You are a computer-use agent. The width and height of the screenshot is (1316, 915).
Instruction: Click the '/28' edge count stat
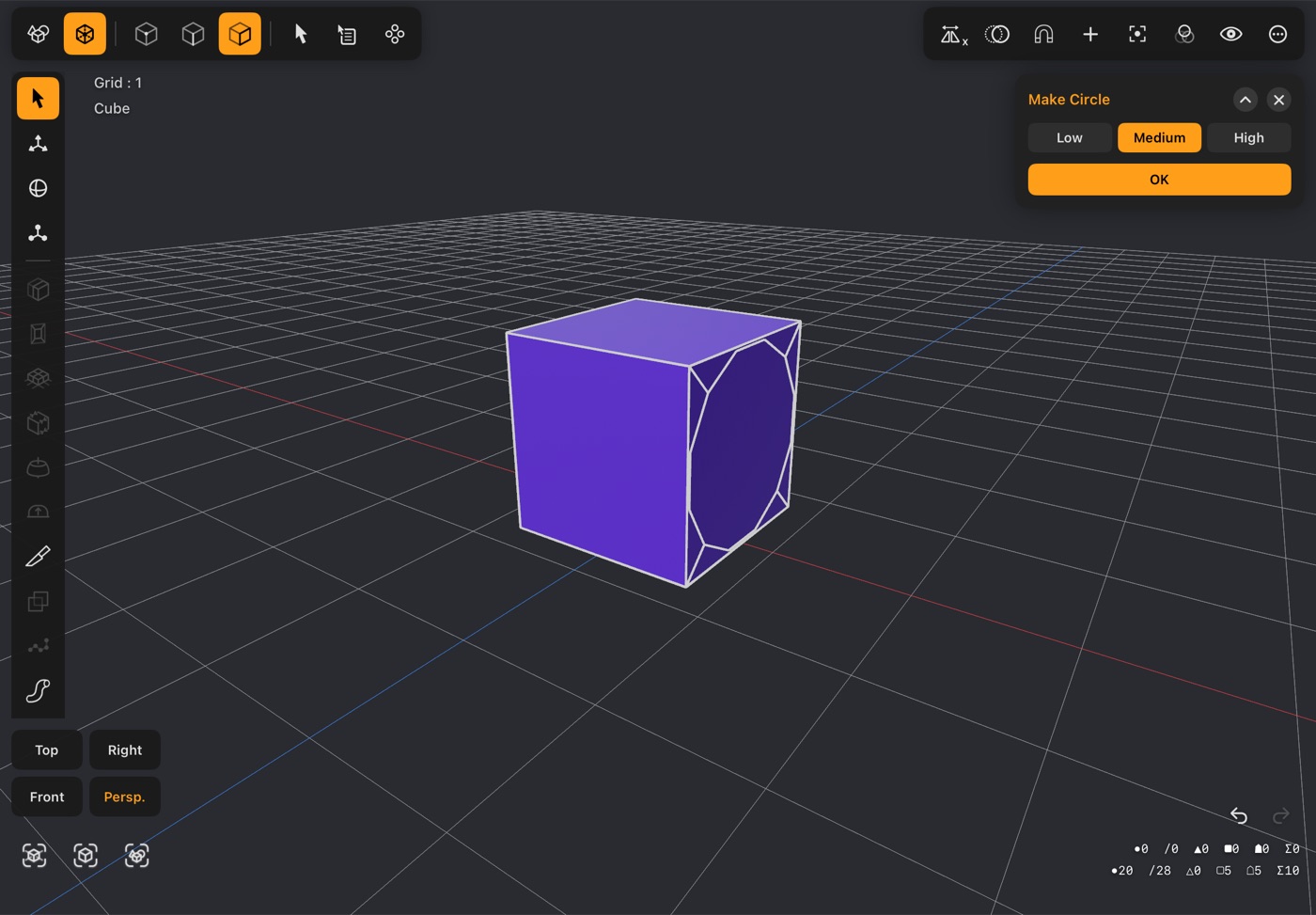coord(1160,871)
